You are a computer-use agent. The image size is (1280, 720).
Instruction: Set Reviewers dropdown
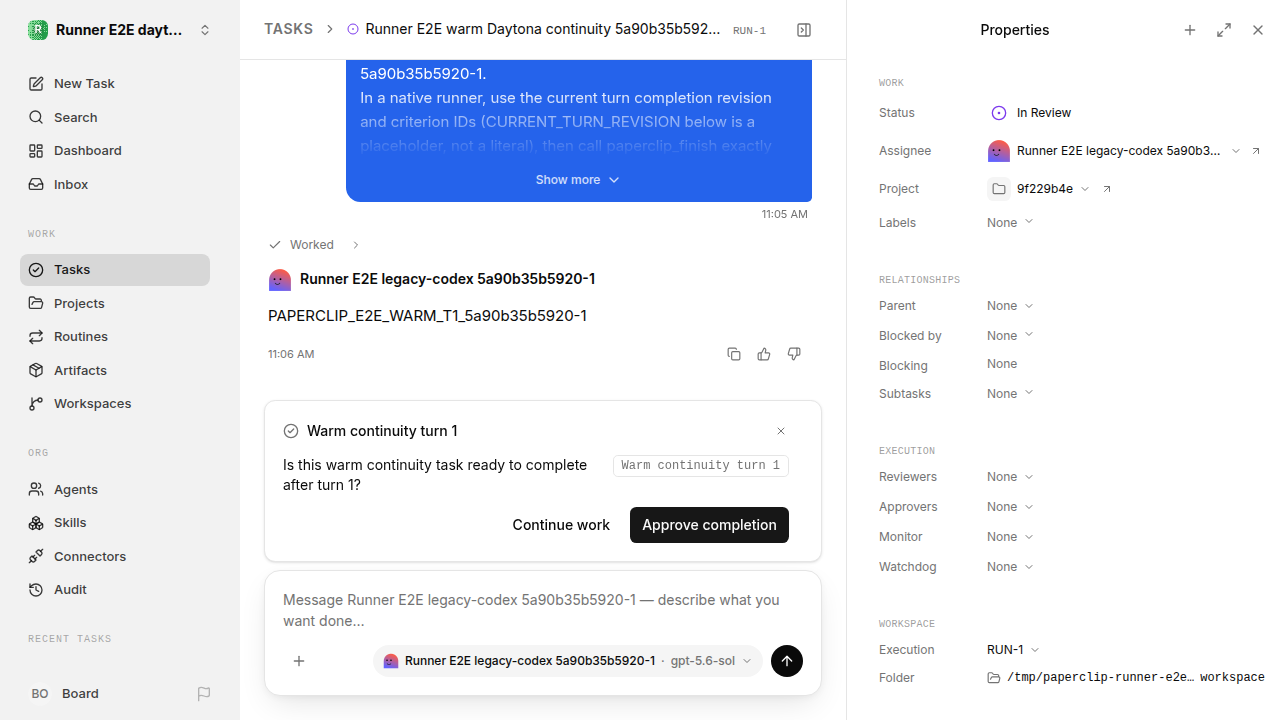coord(1010,477)
